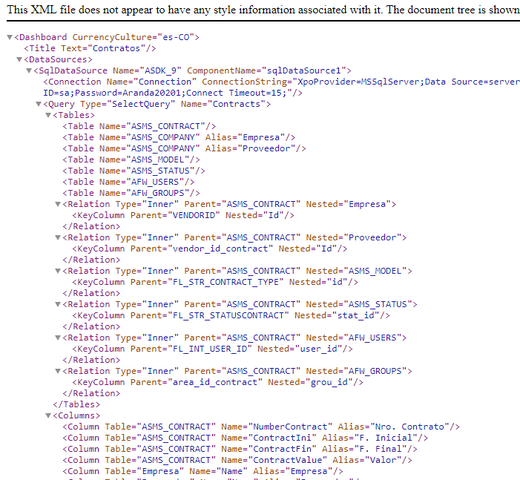The width and height of the screenshot is (520, 480).
Task: Click the Title Text="Contratos" line
Action: tap(90, 48)
